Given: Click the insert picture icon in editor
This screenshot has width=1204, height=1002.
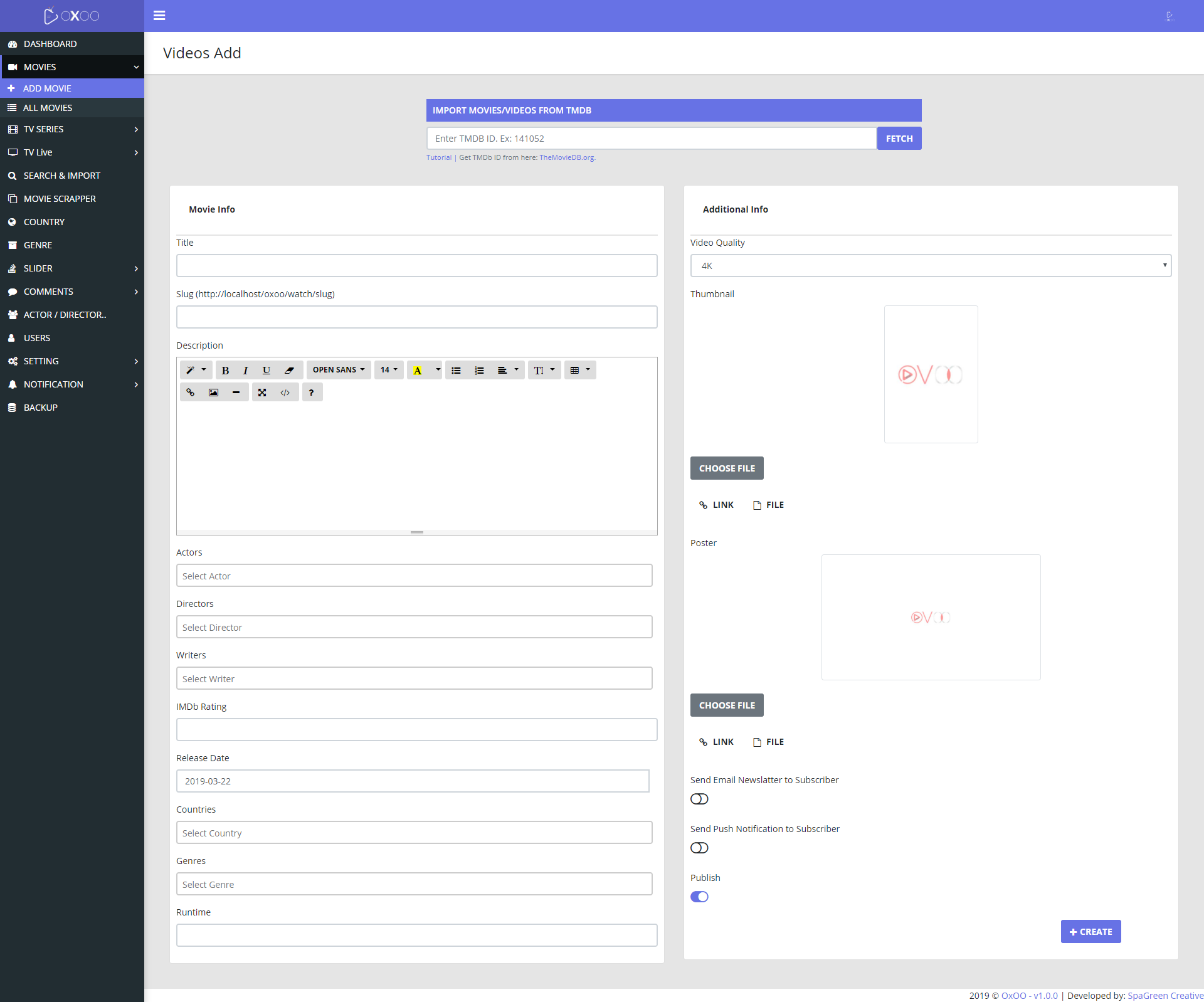Looking at the screenshot, I should 213,393.
